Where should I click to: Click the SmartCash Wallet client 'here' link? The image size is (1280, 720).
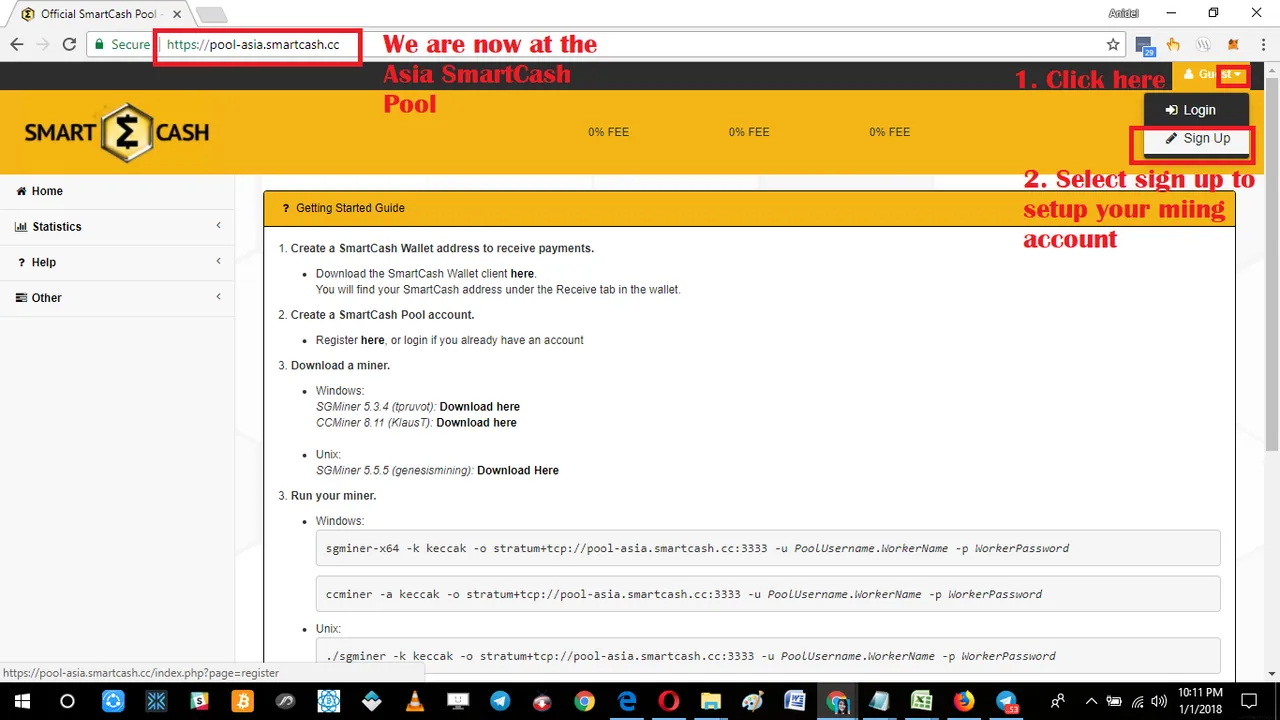tap(522, 274)
